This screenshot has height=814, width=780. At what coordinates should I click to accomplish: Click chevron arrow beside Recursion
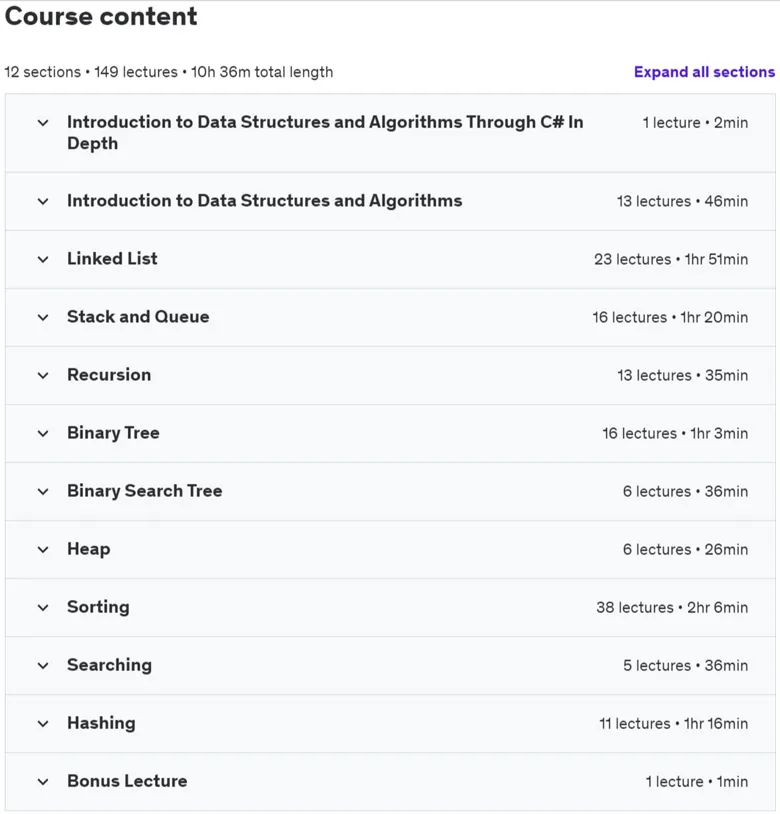(x=43, y=376)
